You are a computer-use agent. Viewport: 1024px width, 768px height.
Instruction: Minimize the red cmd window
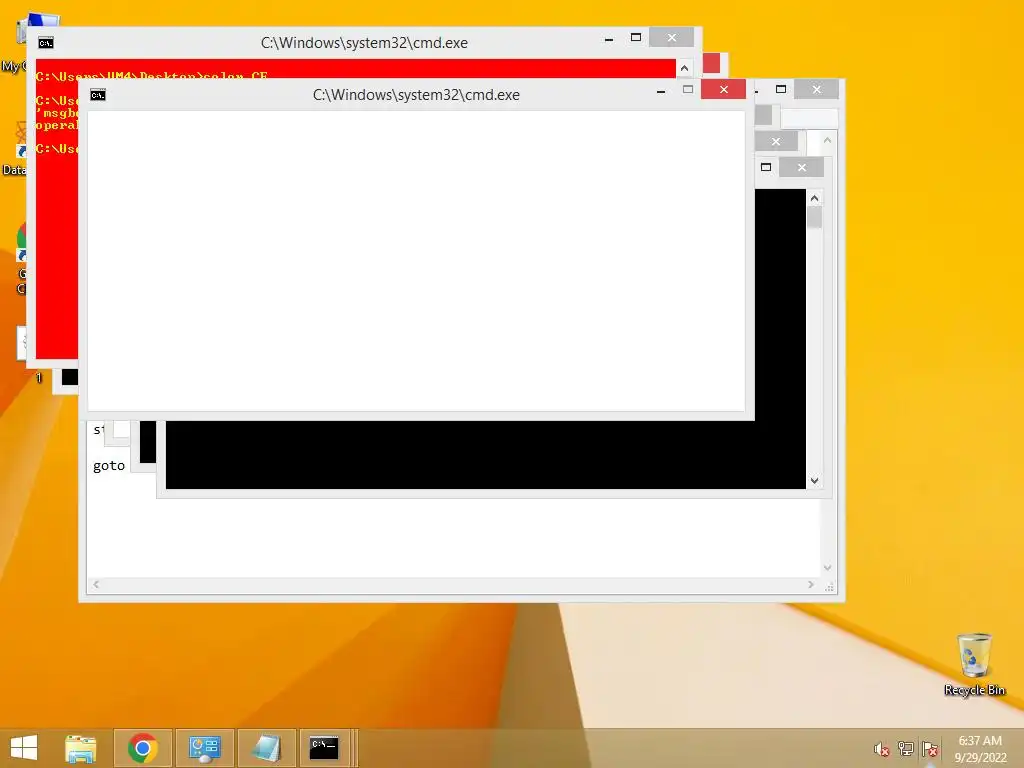point(609,39)
